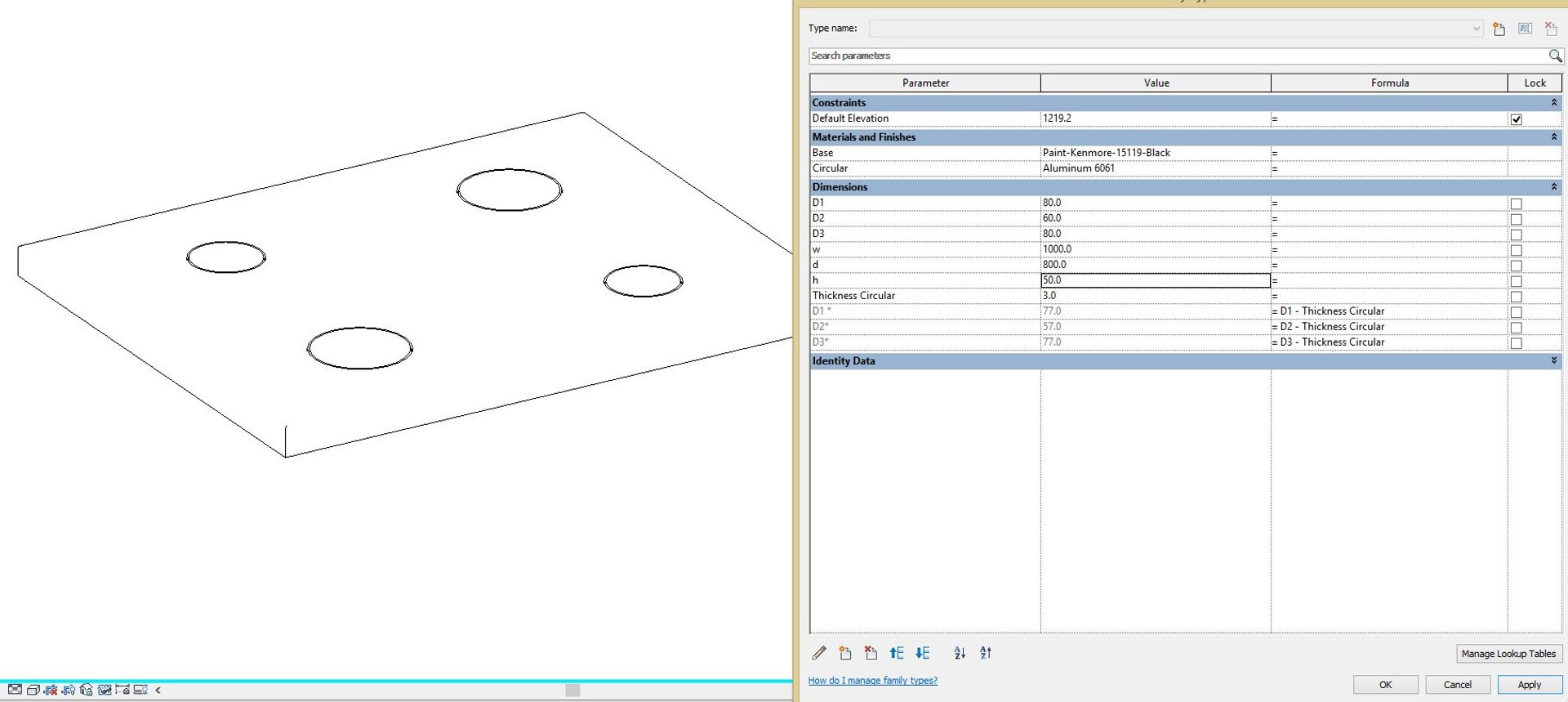Click the Delete Parameter icon in the bottom toolbar
Image resolution: width=1568 pixels, height=702 pixels.
tap(871, 653)
